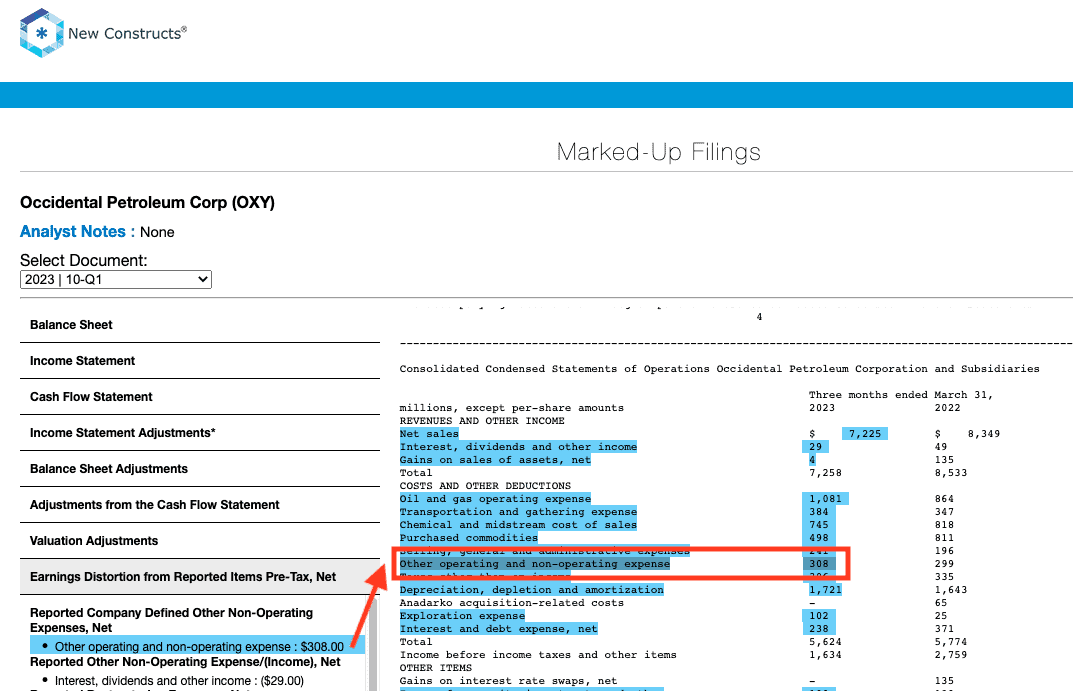Click Reported Other Non-Operating Expense/(Income), Net heading
This screenshot has height=691, width=1073.
point(185,662)
